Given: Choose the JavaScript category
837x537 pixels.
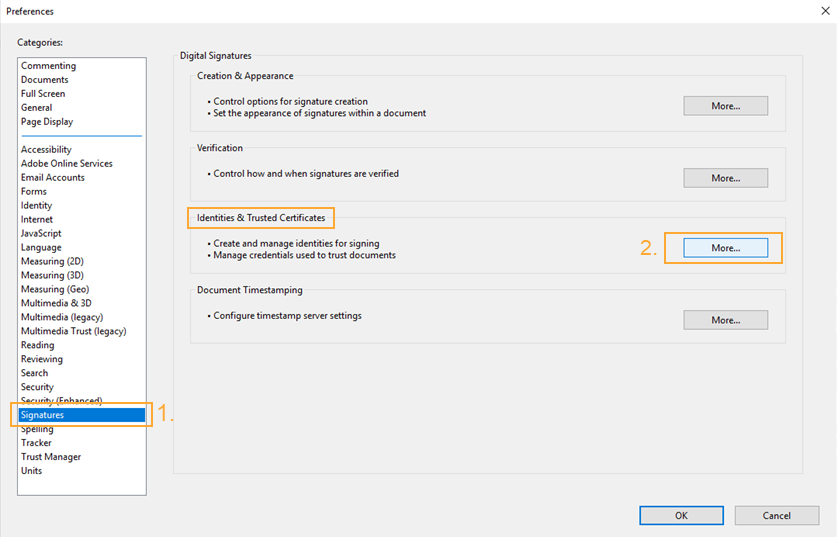Looking at the screenshot, I should pos(41,233).
